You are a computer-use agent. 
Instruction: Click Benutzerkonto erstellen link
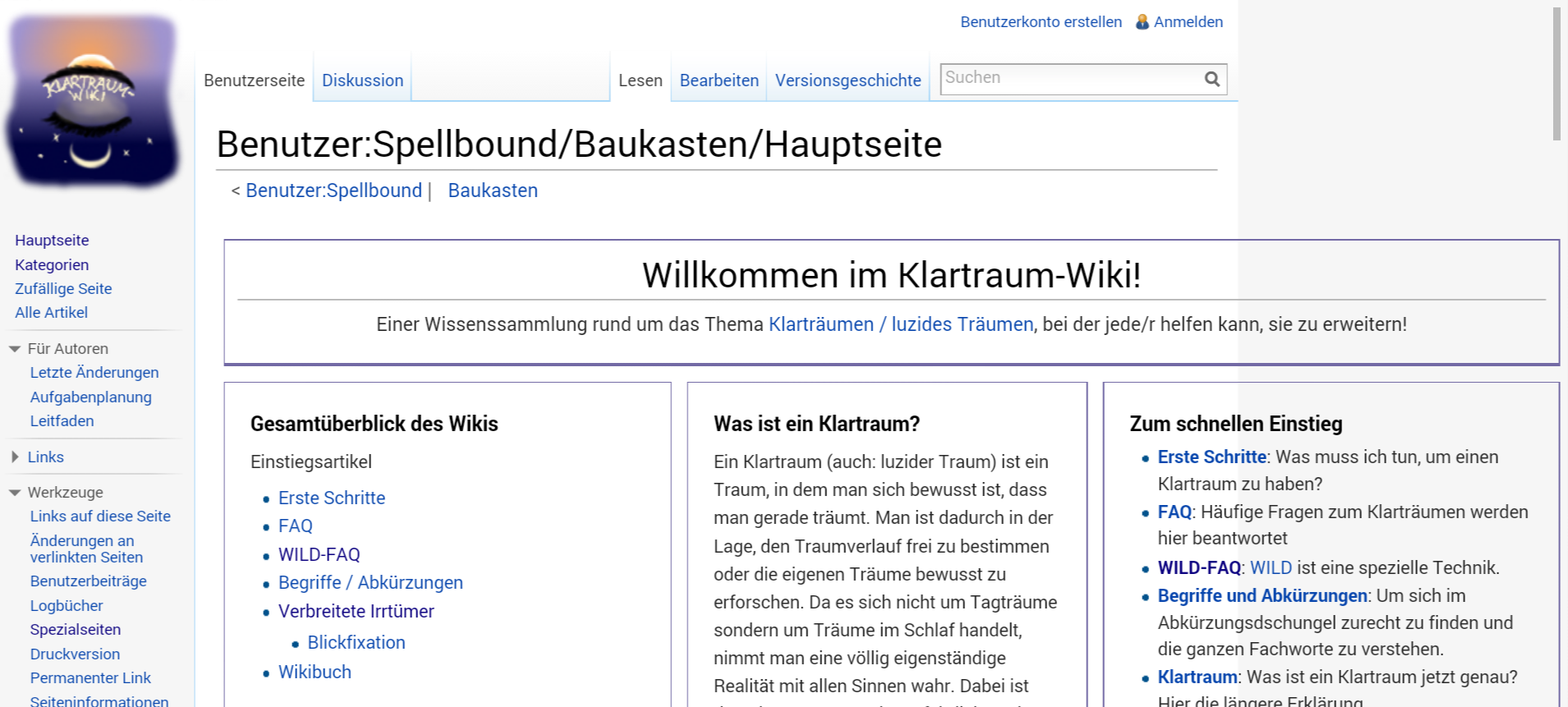tap(1041, 22)
